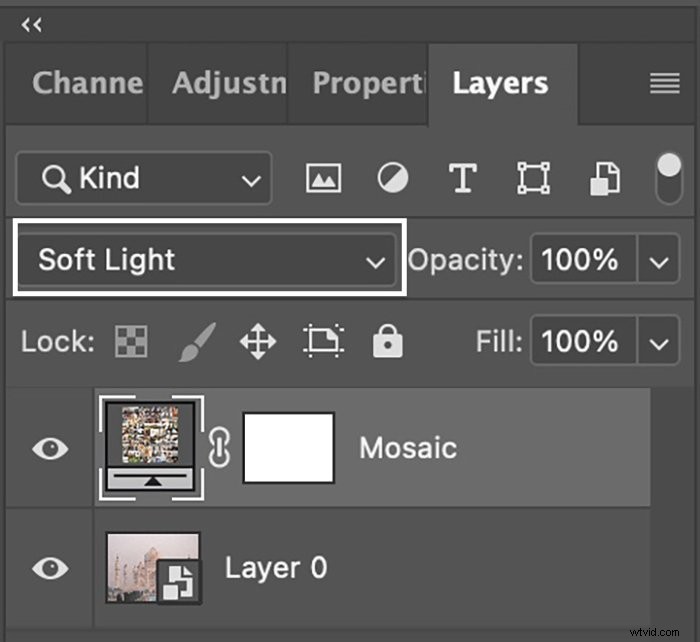Filter for smart objects
This screenshot has height=642, width=700.
(x=605, y=179)
